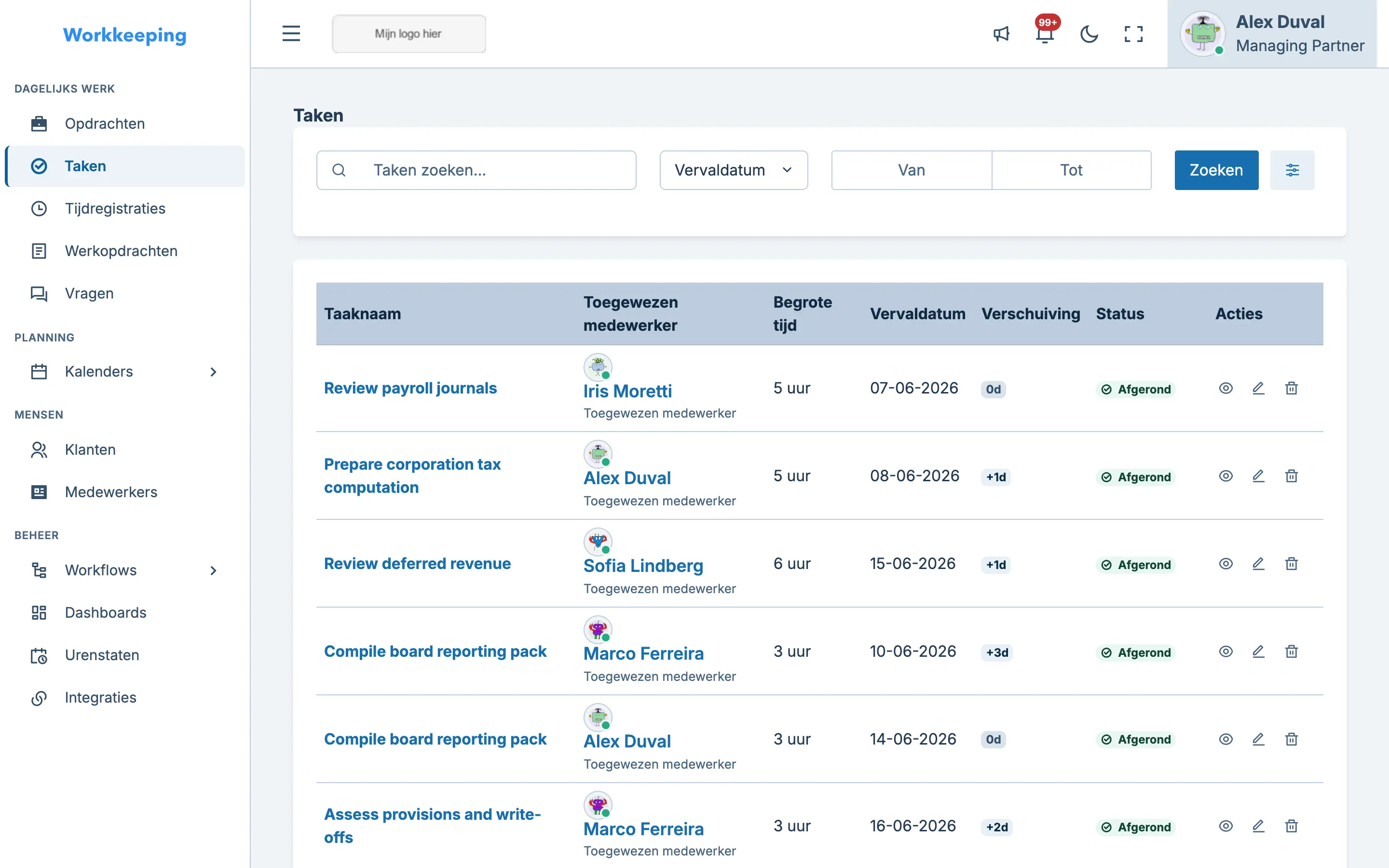The width and height of the screenshot is (1389, 868).
Task: Delete the Review deferred revenue task
Action: click(x=1292, y=564)
